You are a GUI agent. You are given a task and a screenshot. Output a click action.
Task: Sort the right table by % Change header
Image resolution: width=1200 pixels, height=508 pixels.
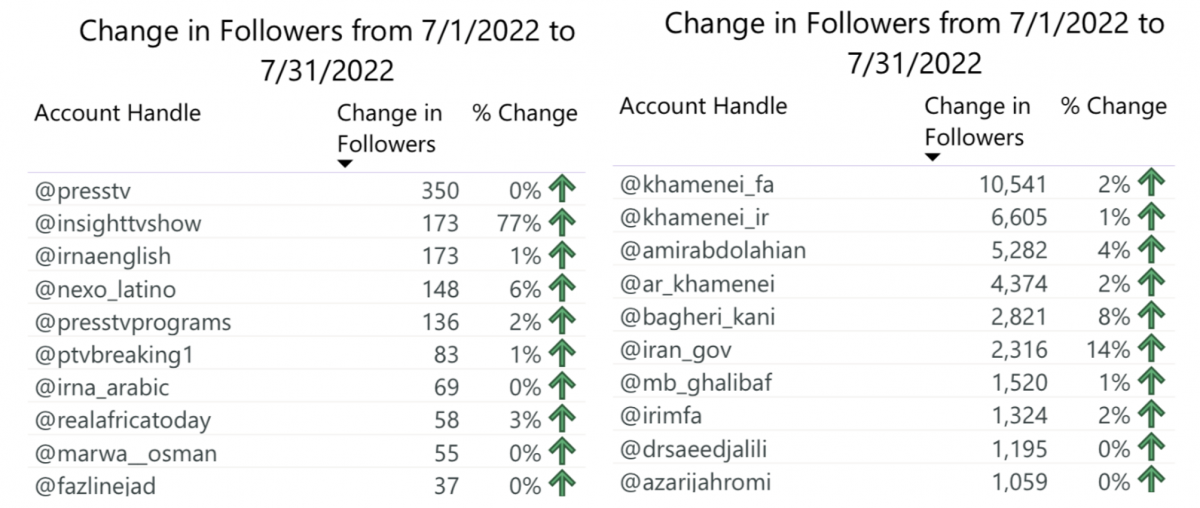[1114, 107]
